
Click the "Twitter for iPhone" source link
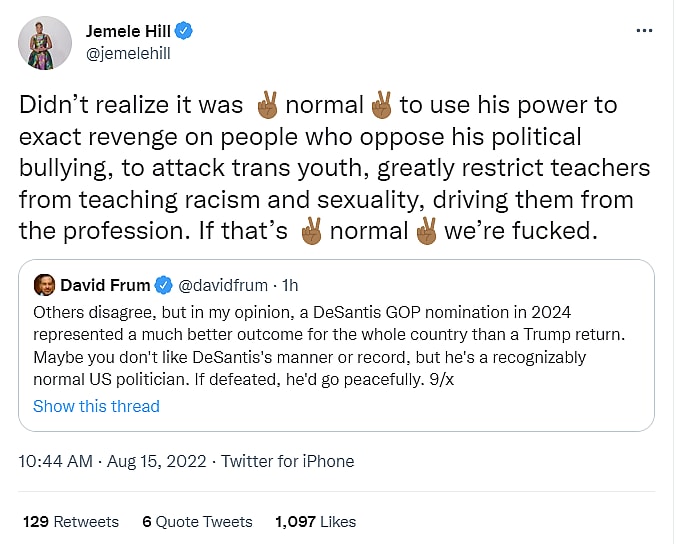pyautogui.click(x=287, y=461)
